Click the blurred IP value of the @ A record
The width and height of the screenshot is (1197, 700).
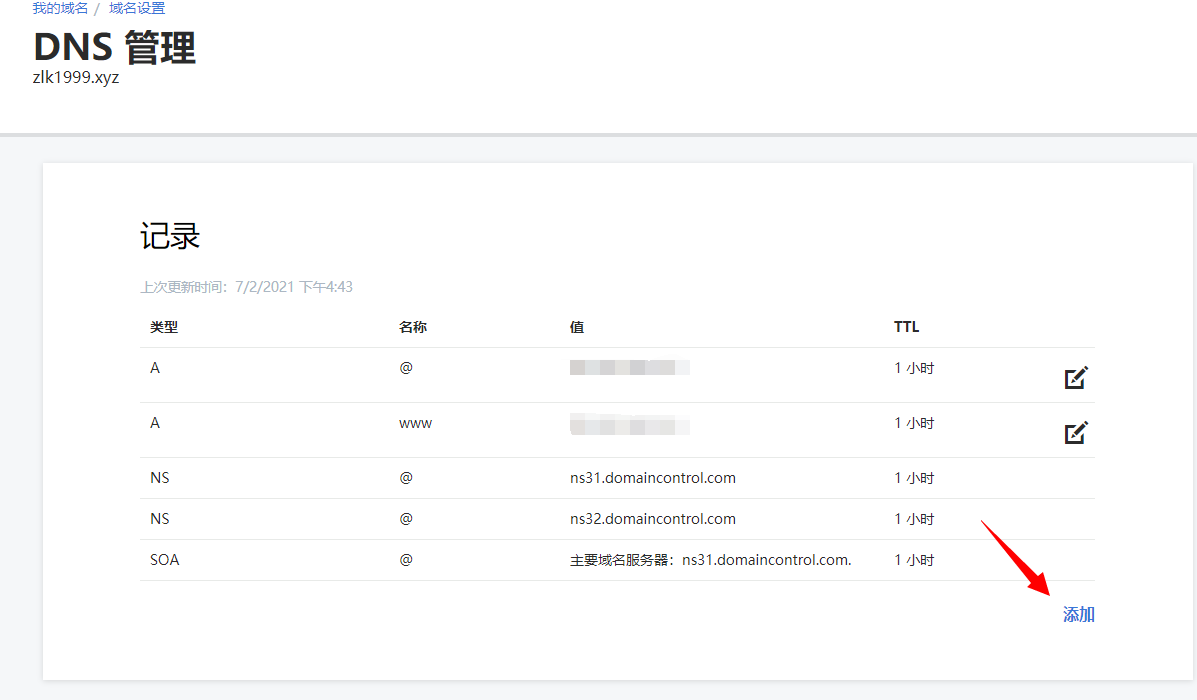[x=629, y=368]
